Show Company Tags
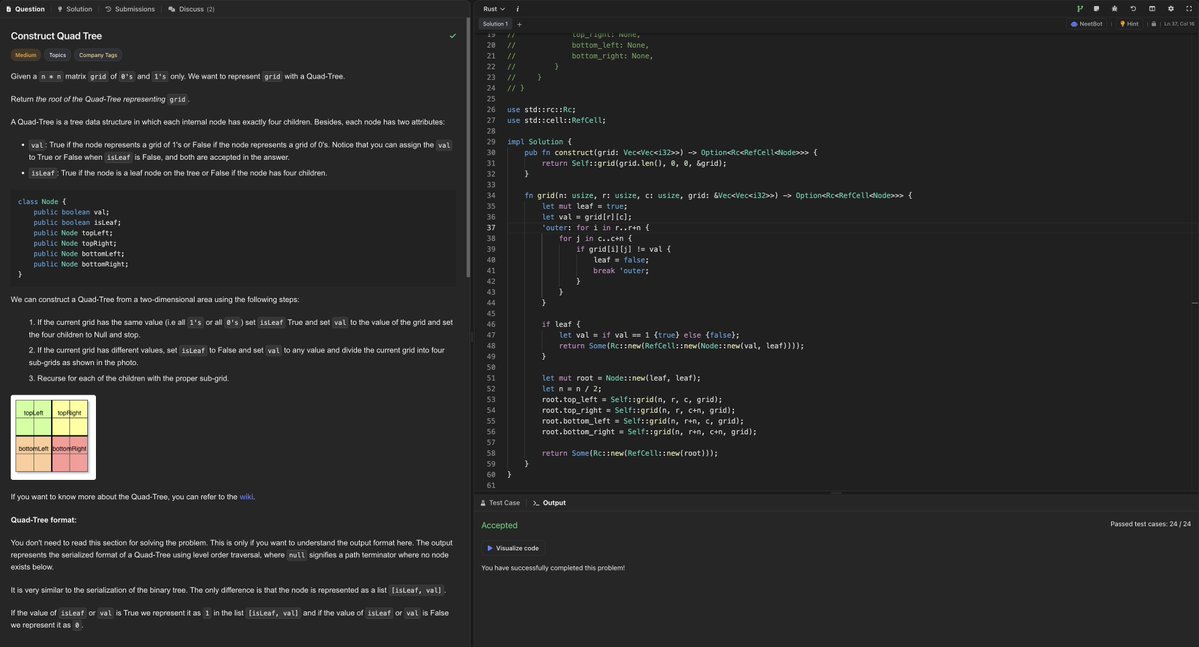 pyautogui.click(x=98, y=55)
